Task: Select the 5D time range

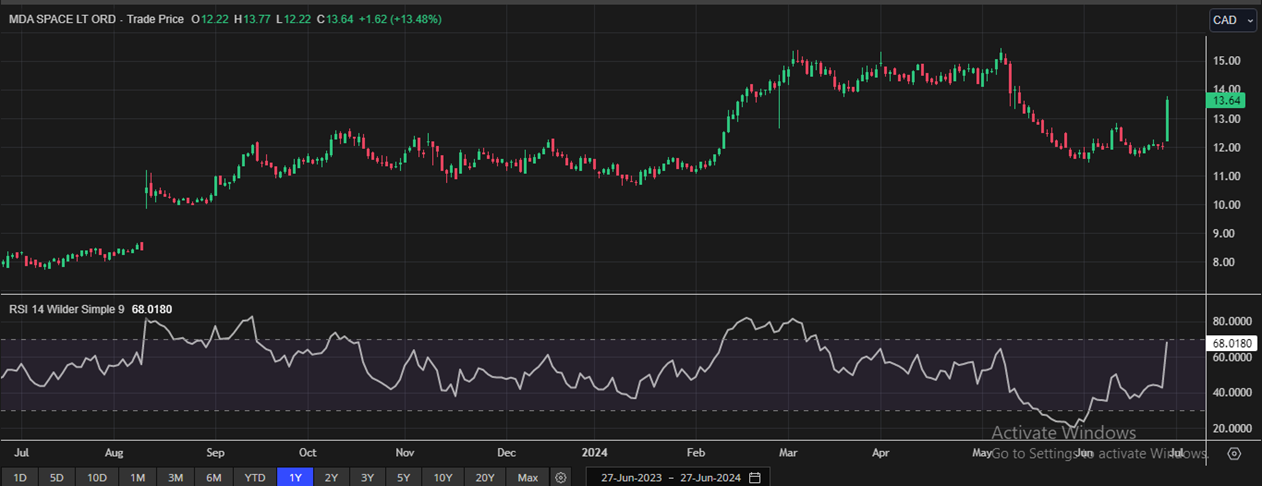Action: point(56,477)
